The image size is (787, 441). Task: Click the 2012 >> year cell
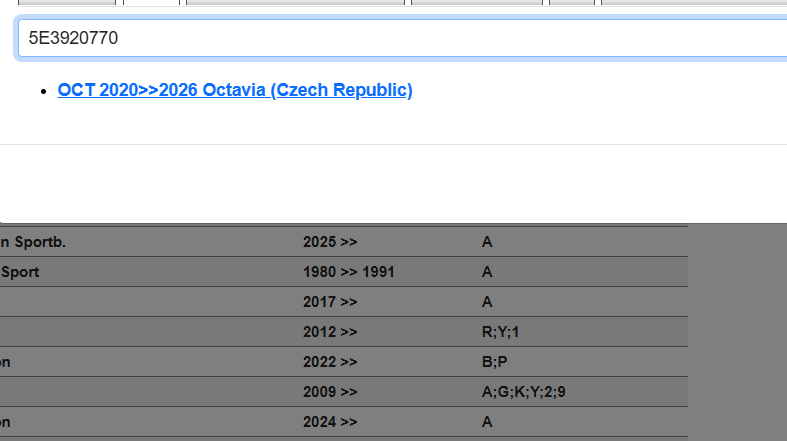click(330, 332)
